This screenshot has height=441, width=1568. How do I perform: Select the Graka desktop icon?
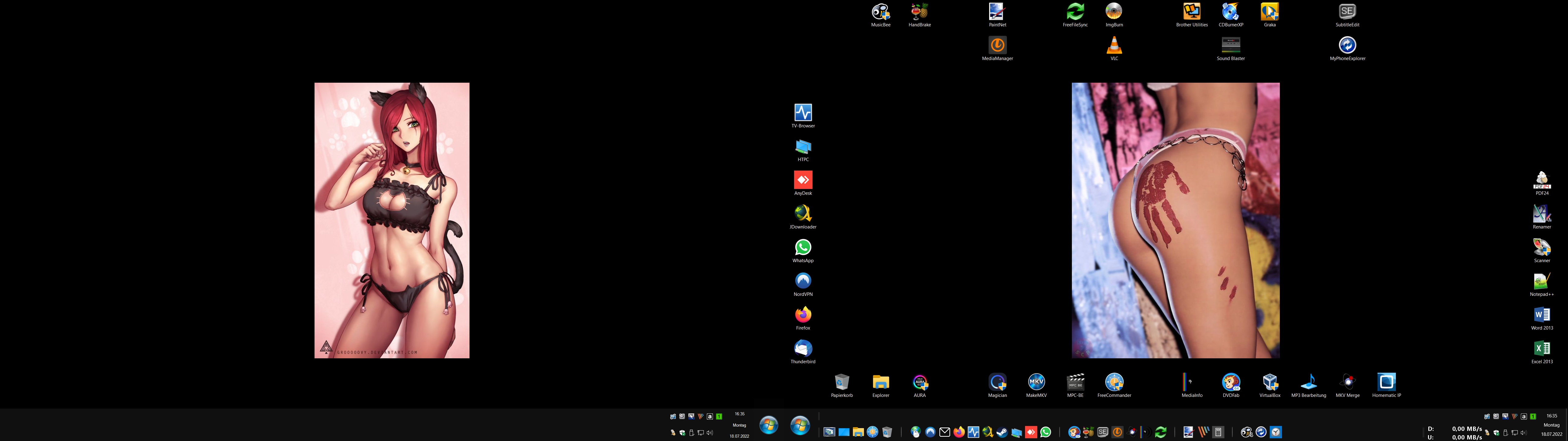click(x=1270, y=15)
